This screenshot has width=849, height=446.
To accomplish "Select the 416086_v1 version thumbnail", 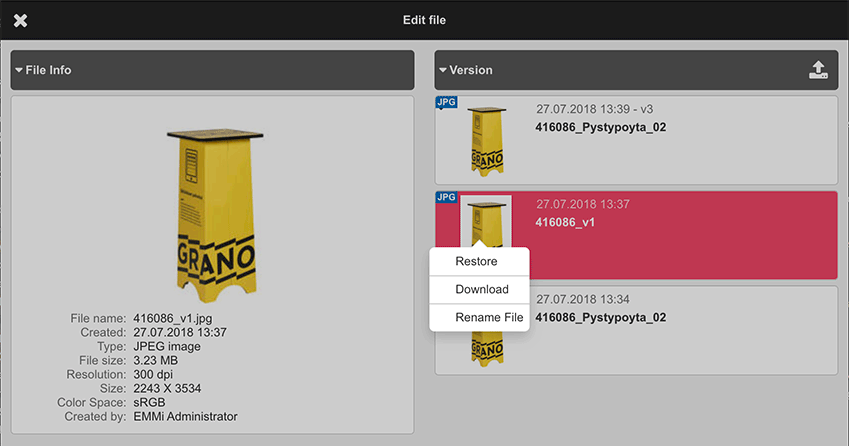I will (x=486, y=222).
